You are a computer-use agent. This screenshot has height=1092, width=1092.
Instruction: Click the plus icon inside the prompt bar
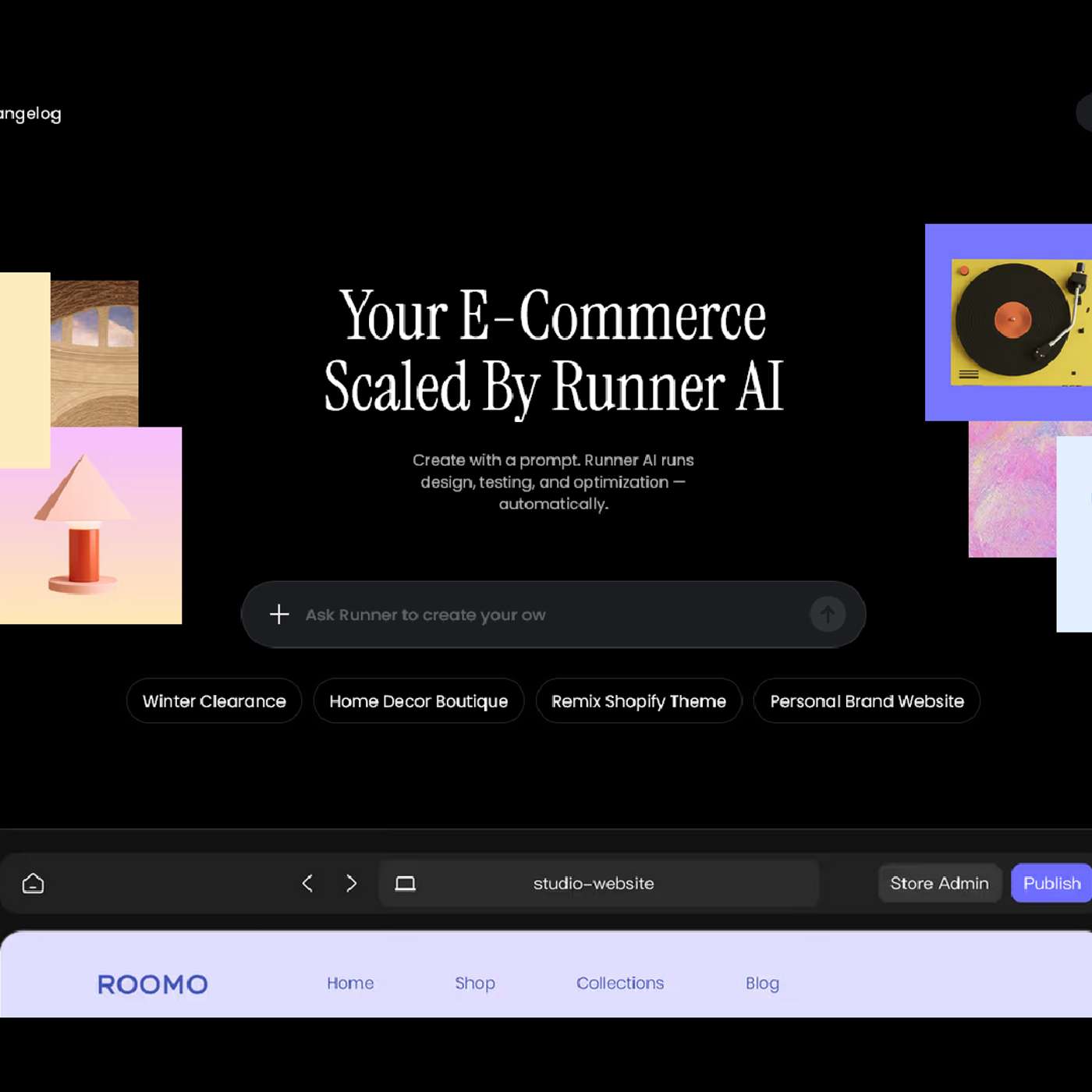pos(278,615)
